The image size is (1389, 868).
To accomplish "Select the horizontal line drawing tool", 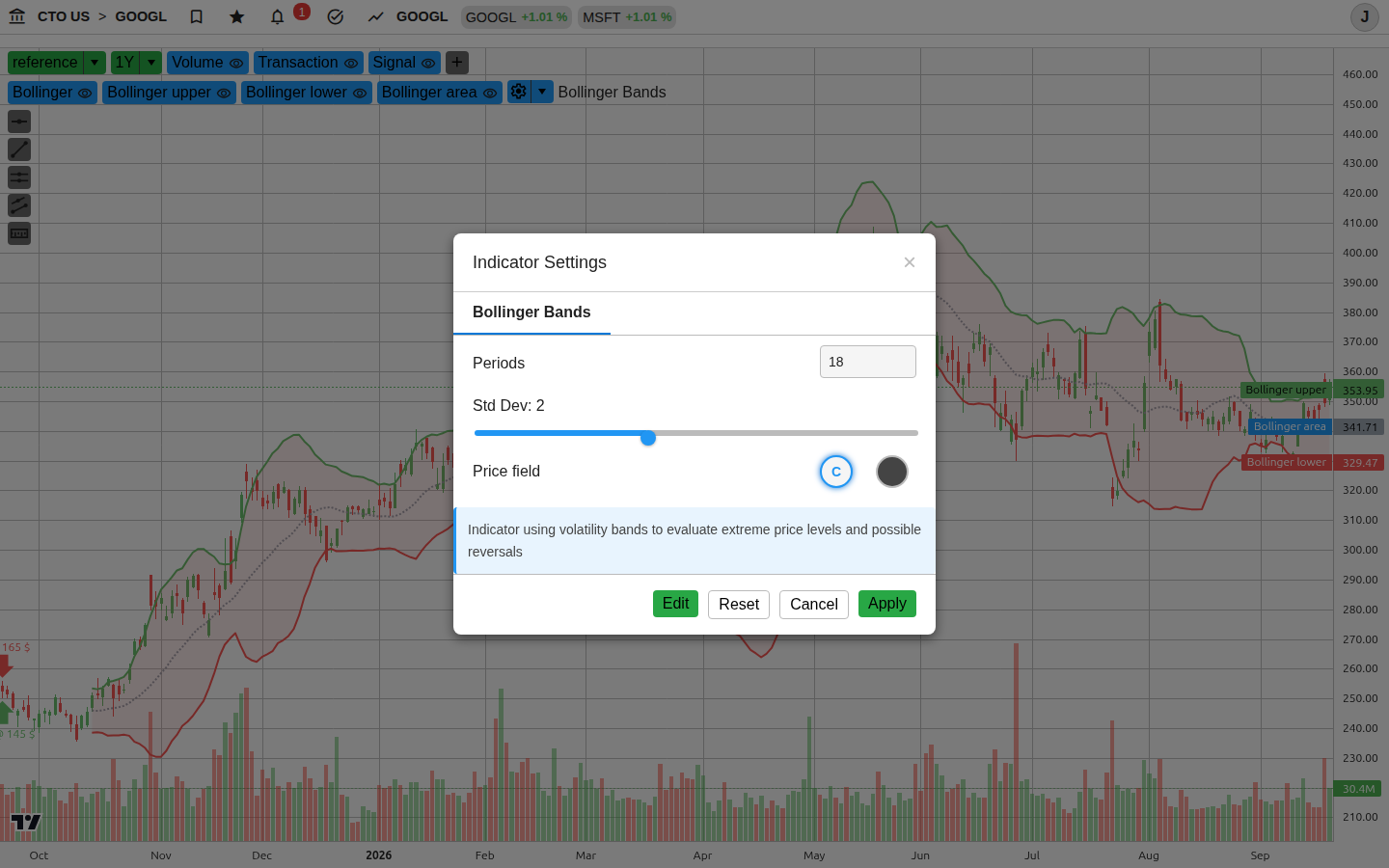I will (x=19, y=122).
